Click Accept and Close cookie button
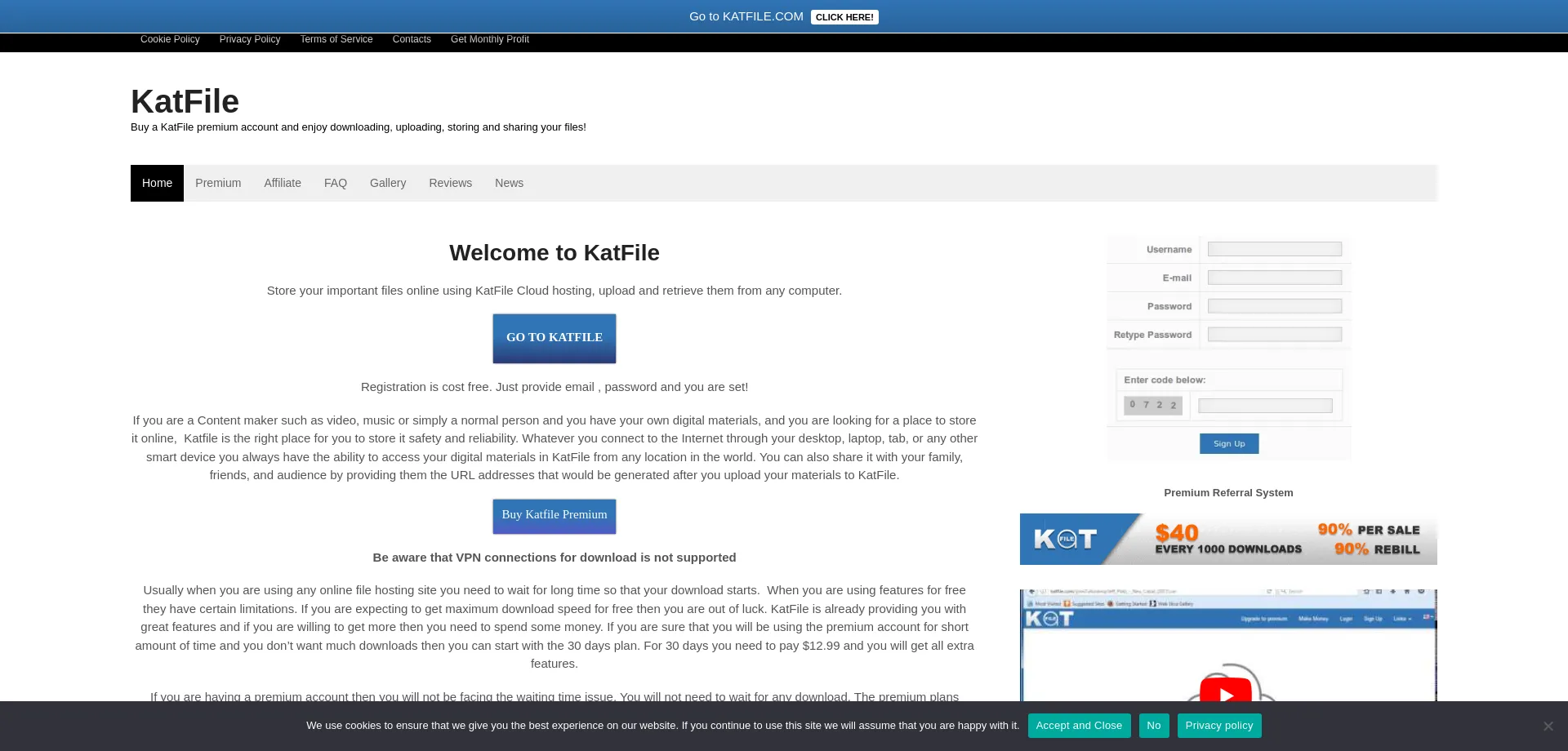 (1079, 726)
